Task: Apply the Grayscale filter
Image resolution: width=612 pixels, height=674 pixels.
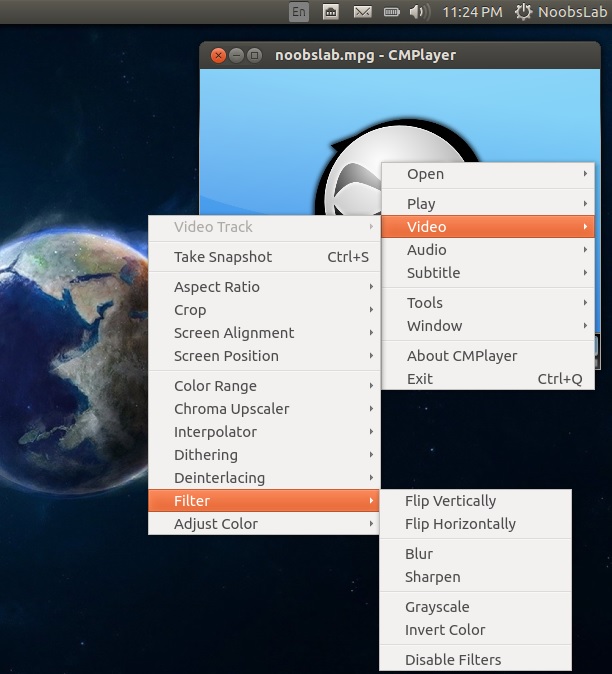Action: 476,607
